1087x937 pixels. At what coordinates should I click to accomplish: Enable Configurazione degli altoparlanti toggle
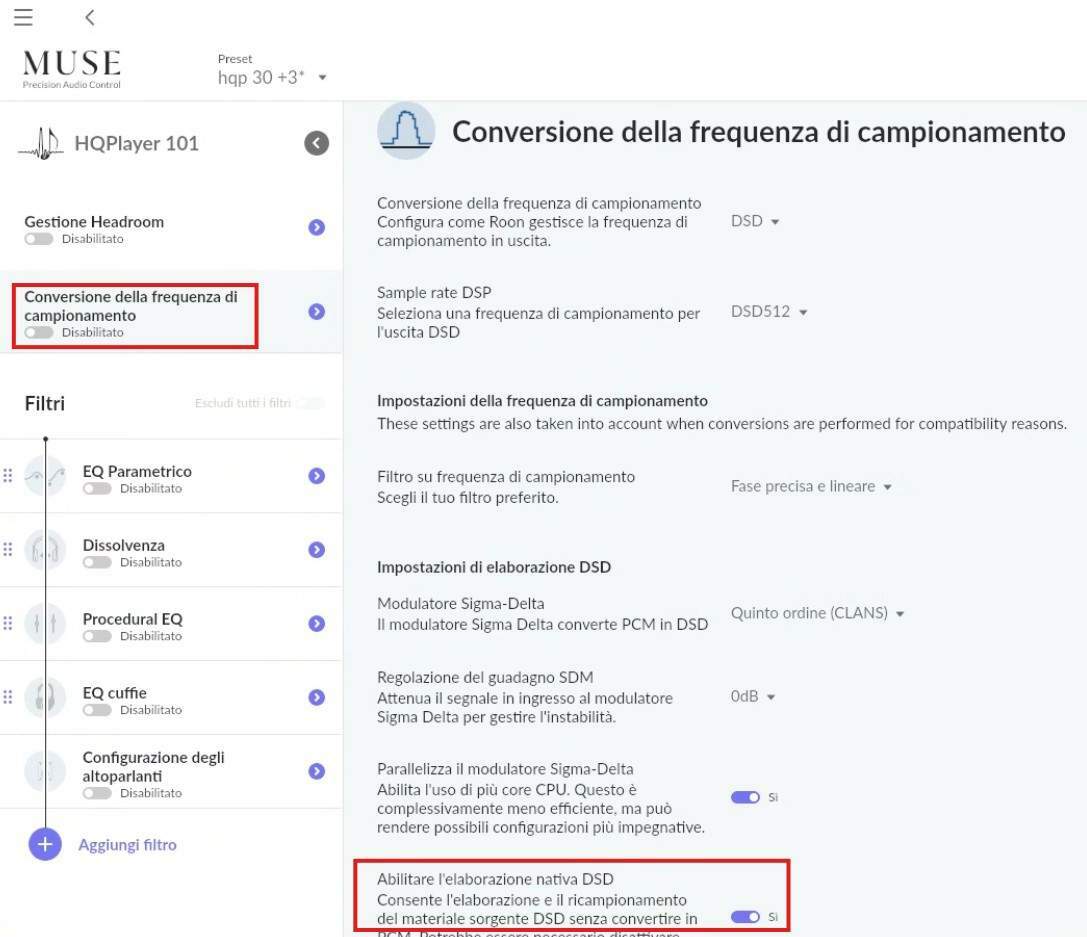[97, 794]
